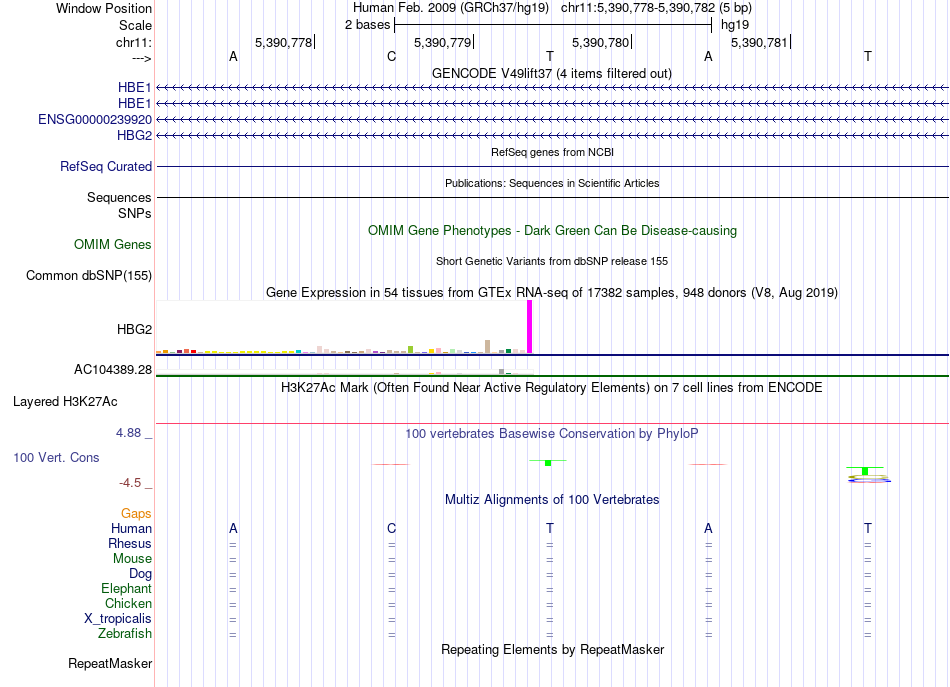Open Multiz Alignments of 100 Vertebrates title
The width and height of the screenshot is (950, 687).
click(552, 500)
